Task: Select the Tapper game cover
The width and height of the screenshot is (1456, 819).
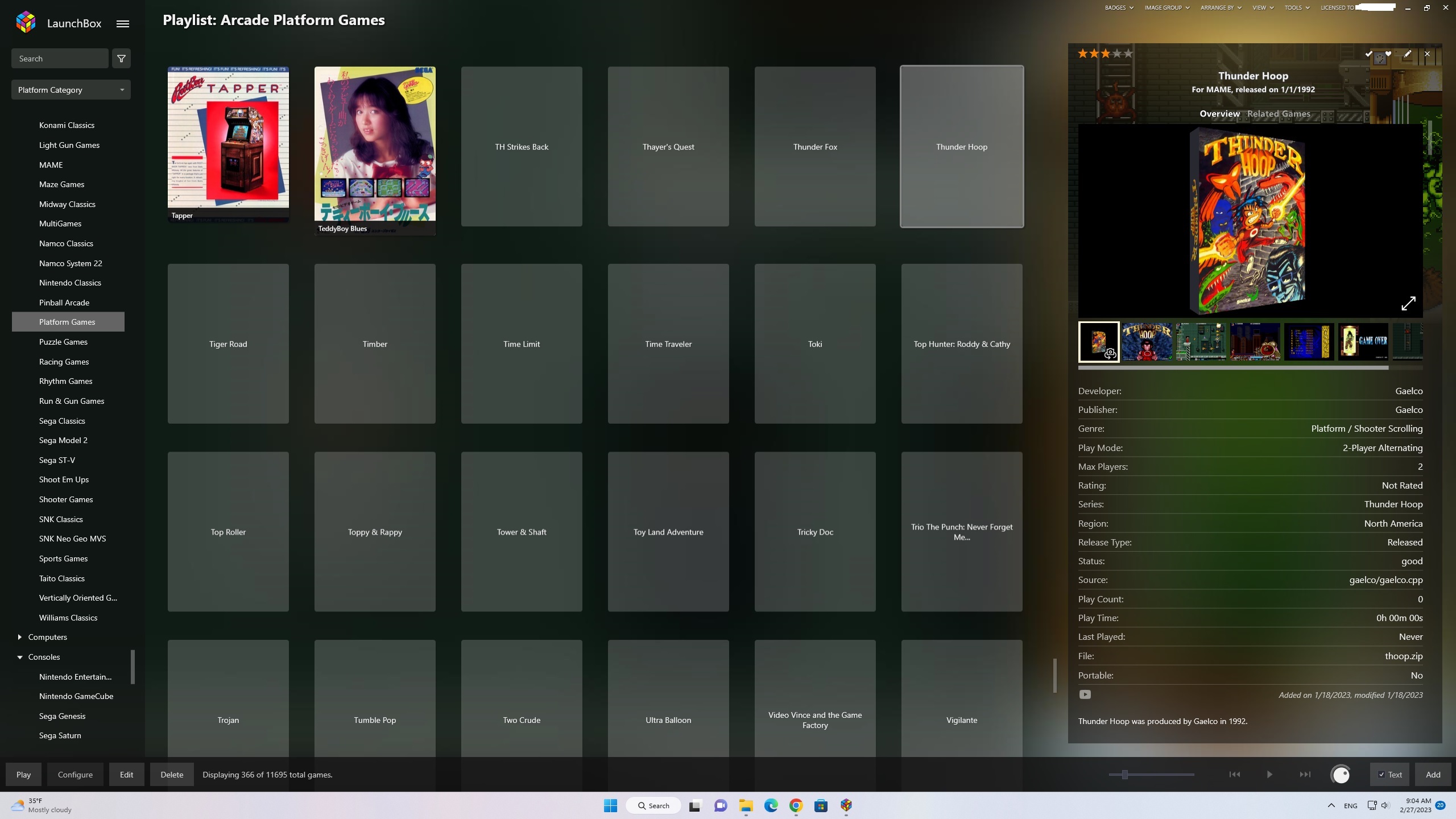Action: (228, 144)
